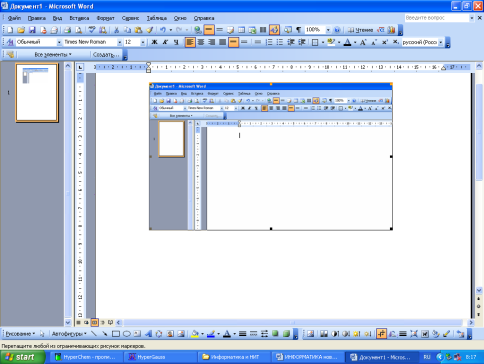The width and height of the screenshot is (484, 364).
Task: Select the Line tool in the Drawing toolbar
Action: (x=94, y=334)
